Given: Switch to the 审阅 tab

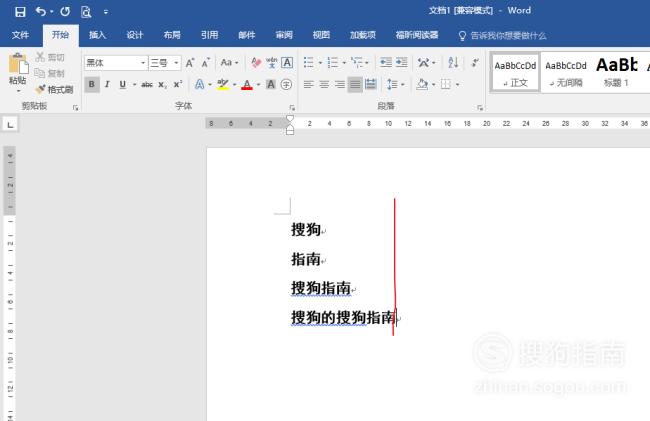Looking at the screenshot, I should click(x=284, y=35).
